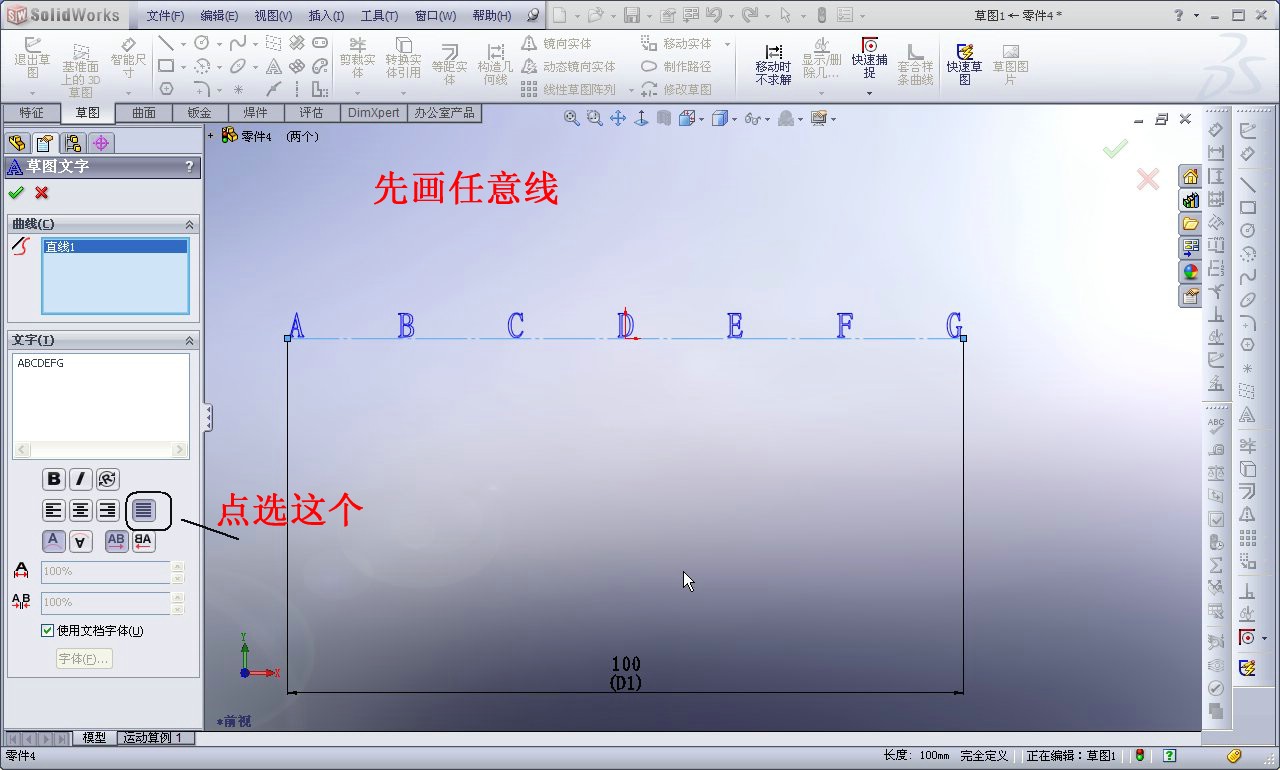The height and width of the screenshot is (770, 1280).
Task: Open the 工具(T) menu
Action: (379, 16)
